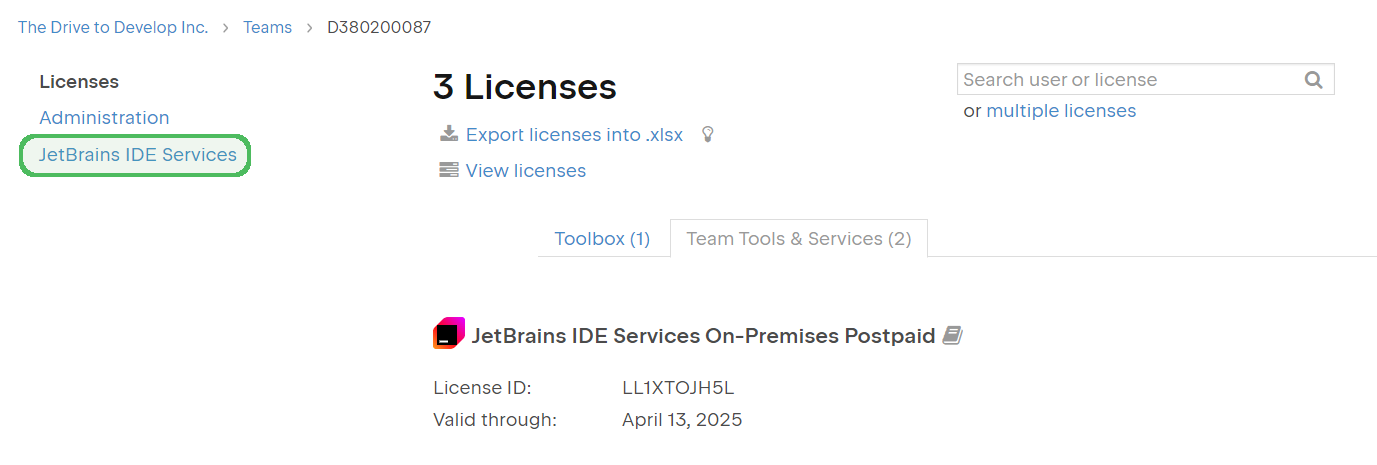
Task: Go to the Teams breadcrumb link
Action: pyautogui.click(x=267, y=27)
